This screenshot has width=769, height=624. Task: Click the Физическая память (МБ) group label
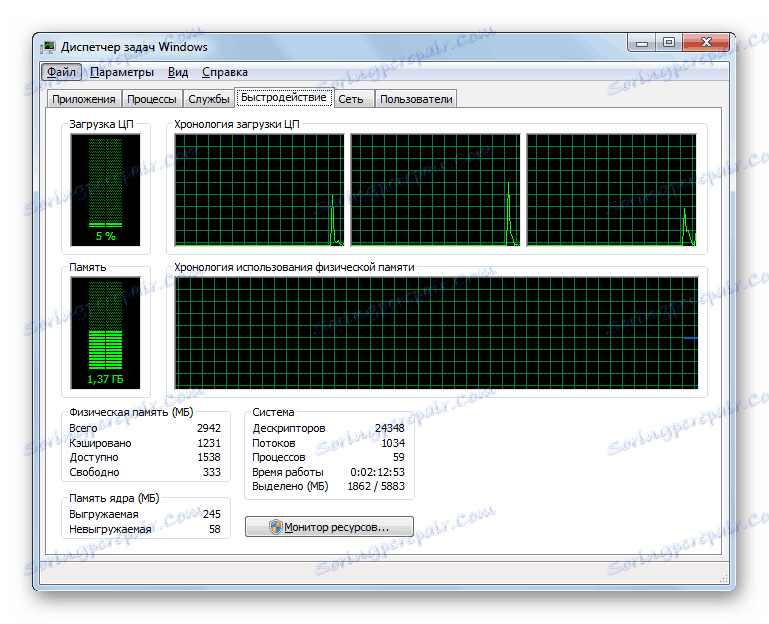(x=131, y=412)
